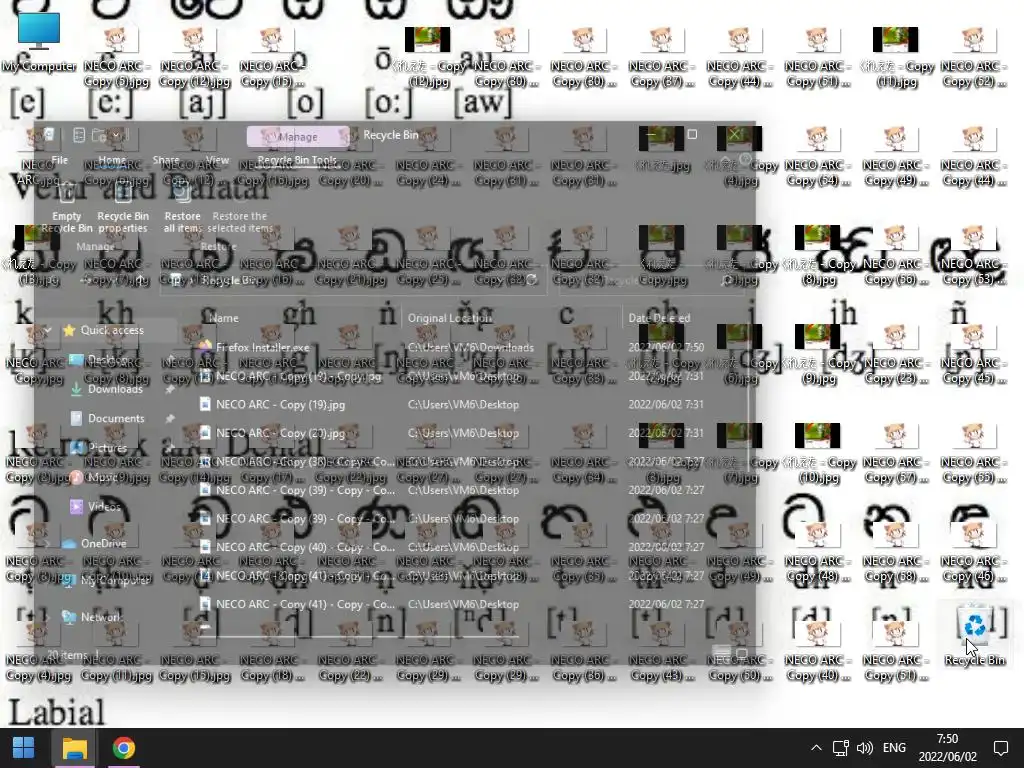Switch Recycle Bin to large icons view
The image size is (1024, 768).
click(x=742, y=652)
